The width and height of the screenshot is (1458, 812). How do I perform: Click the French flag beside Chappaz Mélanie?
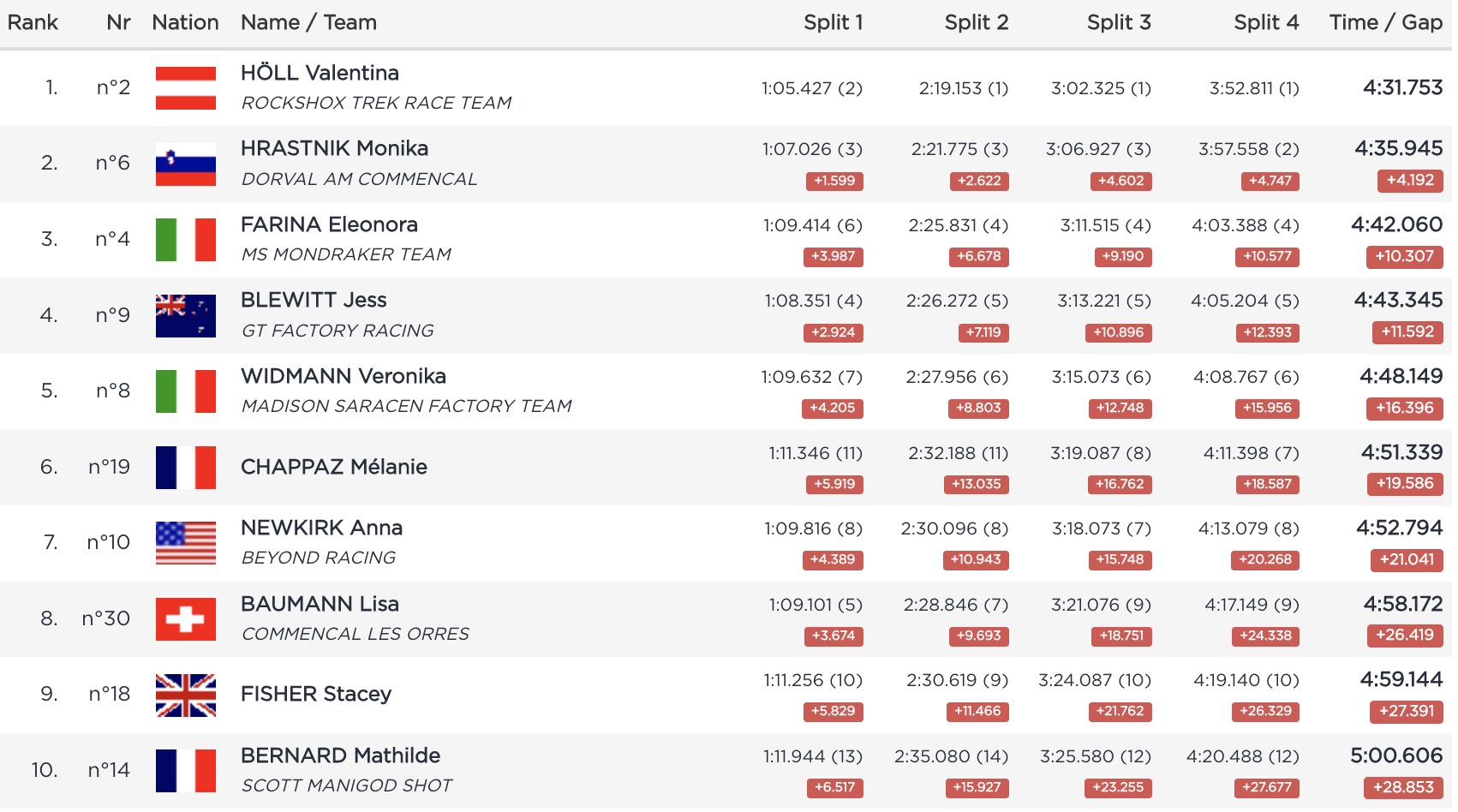[x=185, y=468]
